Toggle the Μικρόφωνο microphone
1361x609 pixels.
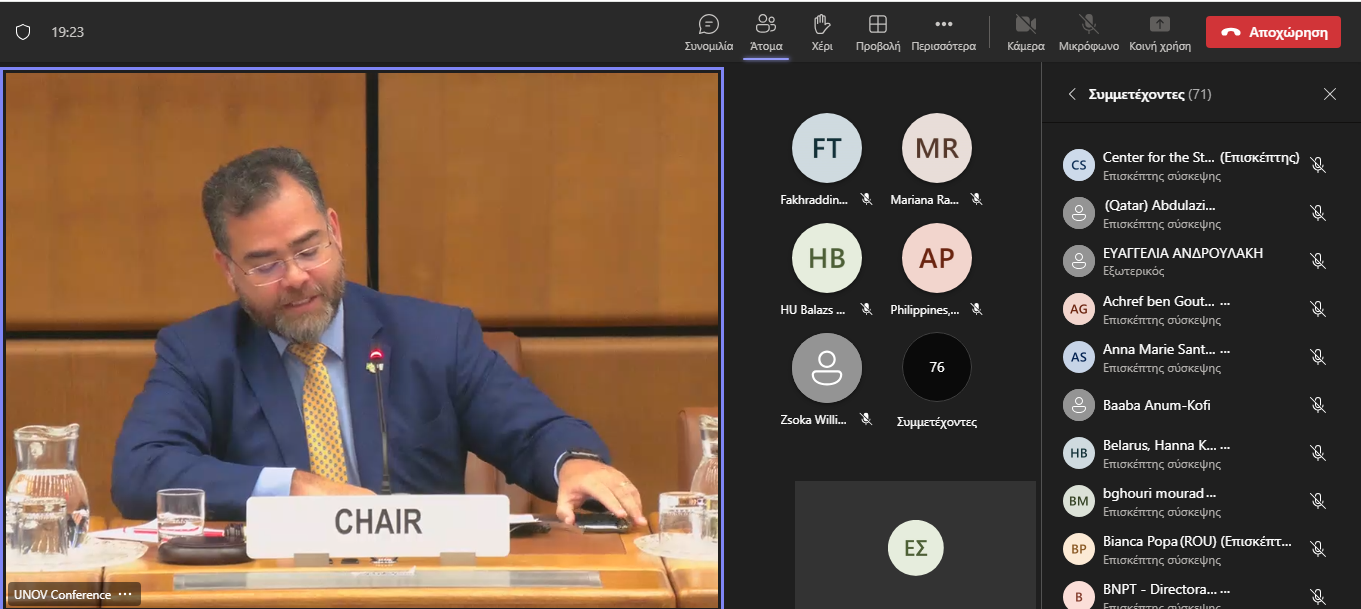tap(1089, 32)
